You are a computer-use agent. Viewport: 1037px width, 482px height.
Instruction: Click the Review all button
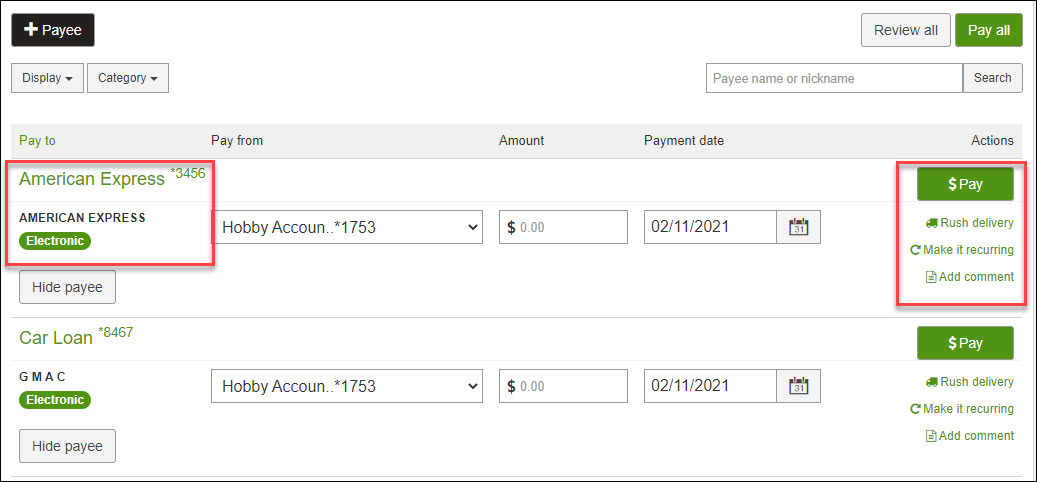click(905, 30)
